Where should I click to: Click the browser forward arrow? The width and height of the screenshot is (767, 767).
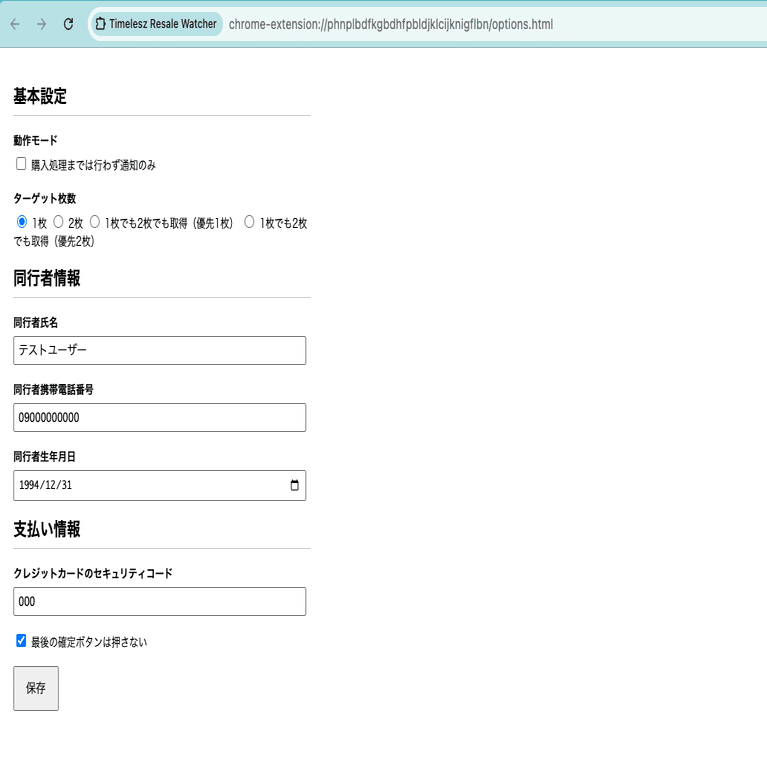[x=42, y=24]
